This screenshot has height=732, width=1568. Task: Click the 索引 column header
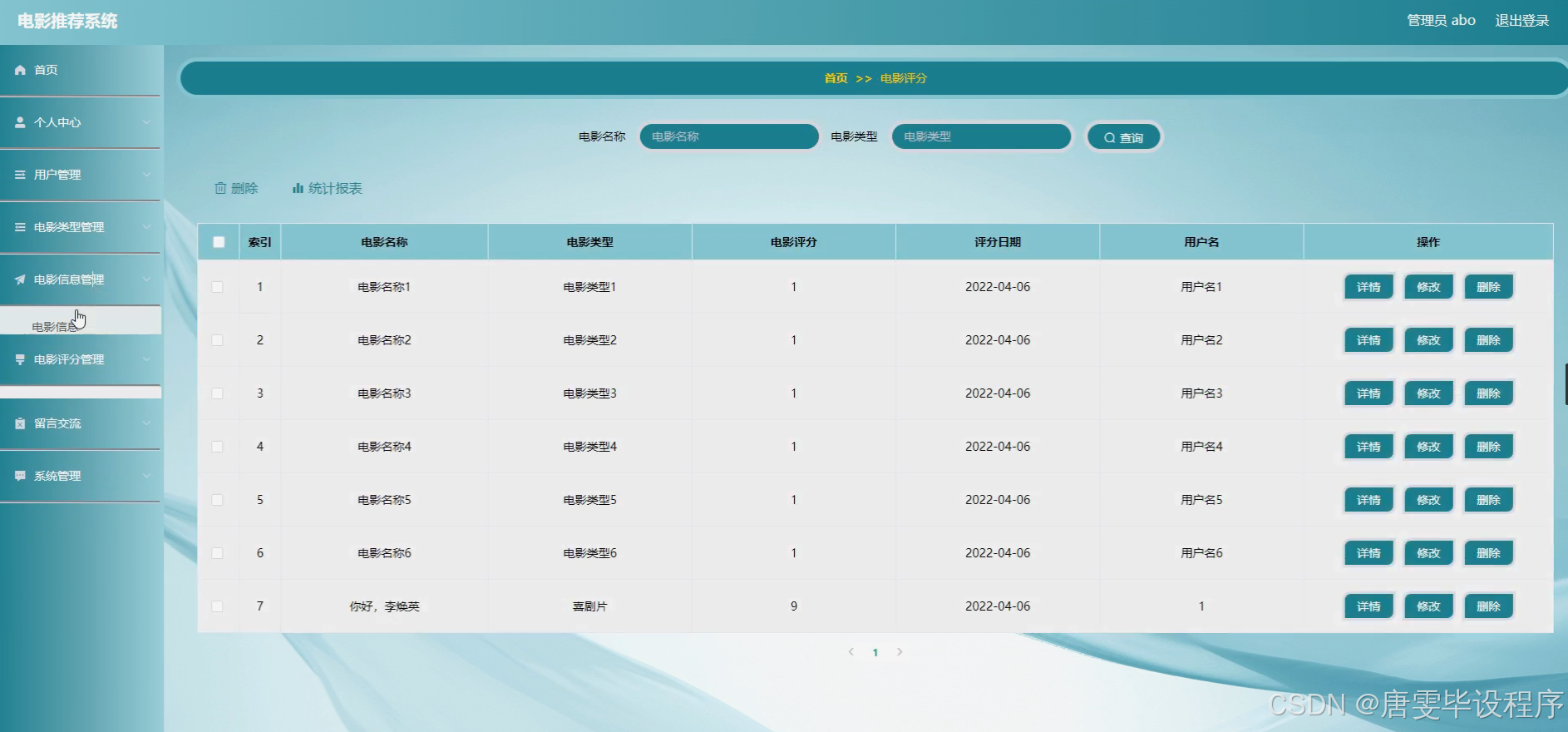pos(260,242)
